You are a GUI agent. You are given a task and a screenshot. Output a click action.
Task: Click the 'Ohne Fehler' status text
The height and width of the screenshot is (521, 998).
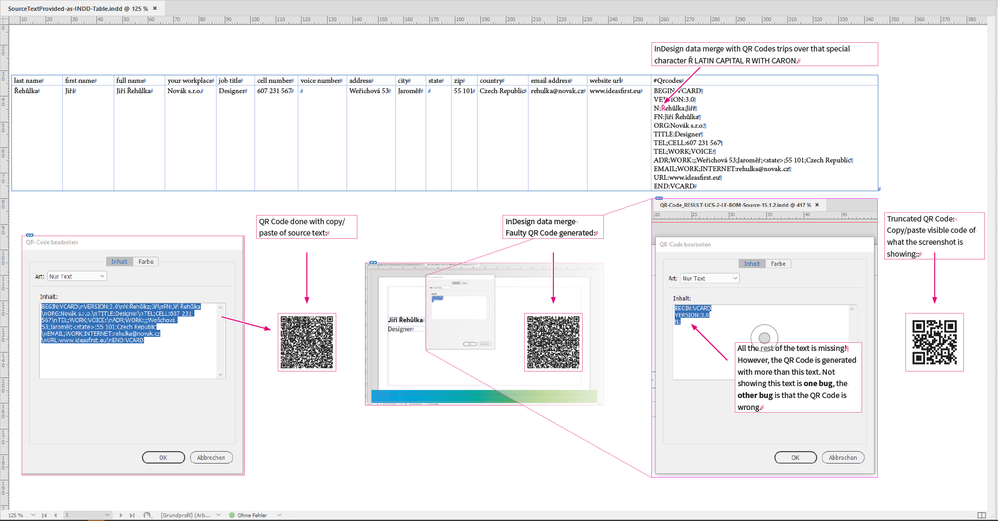point(252,515)
